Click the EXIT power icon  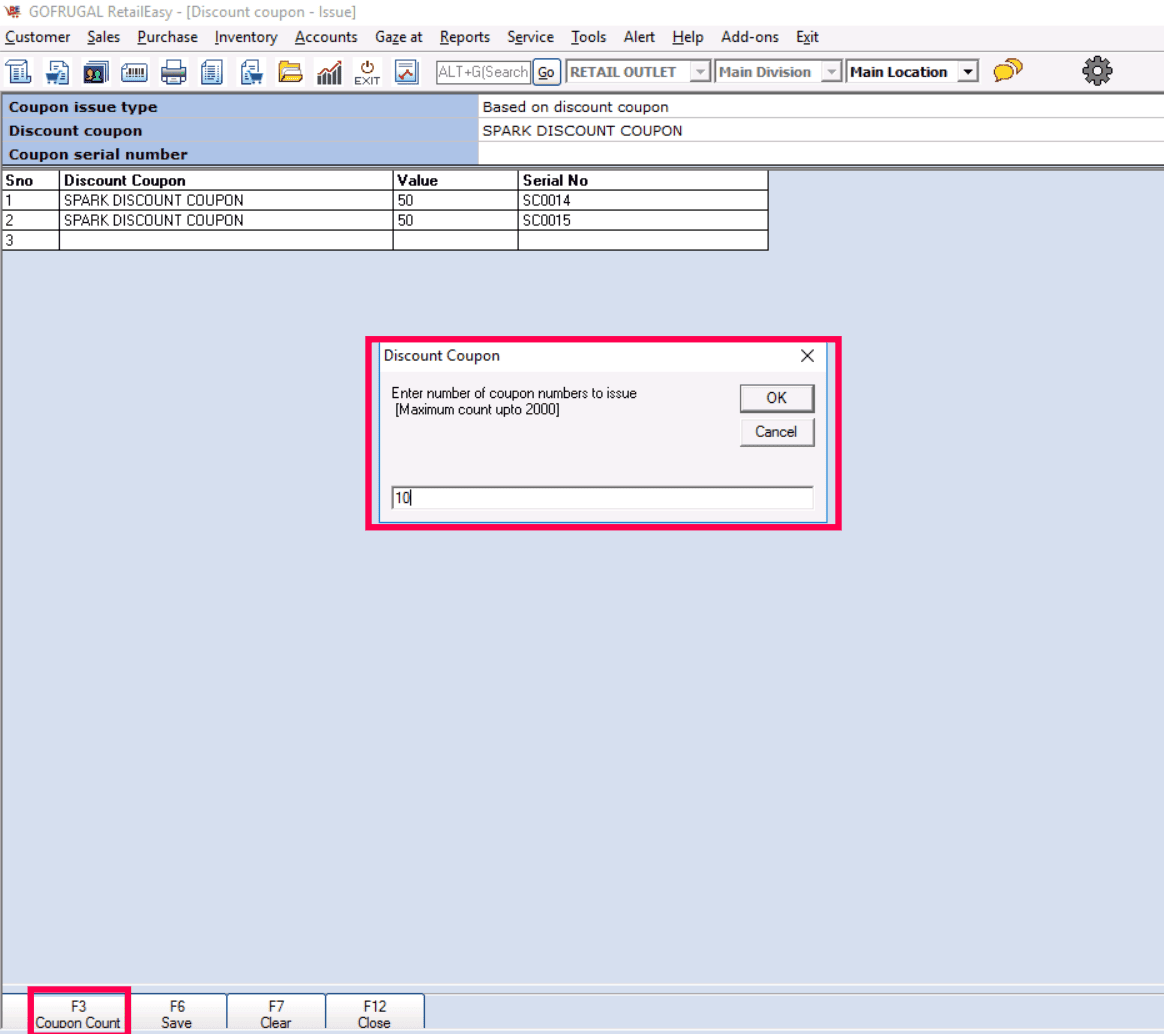(x=367, y=72)
